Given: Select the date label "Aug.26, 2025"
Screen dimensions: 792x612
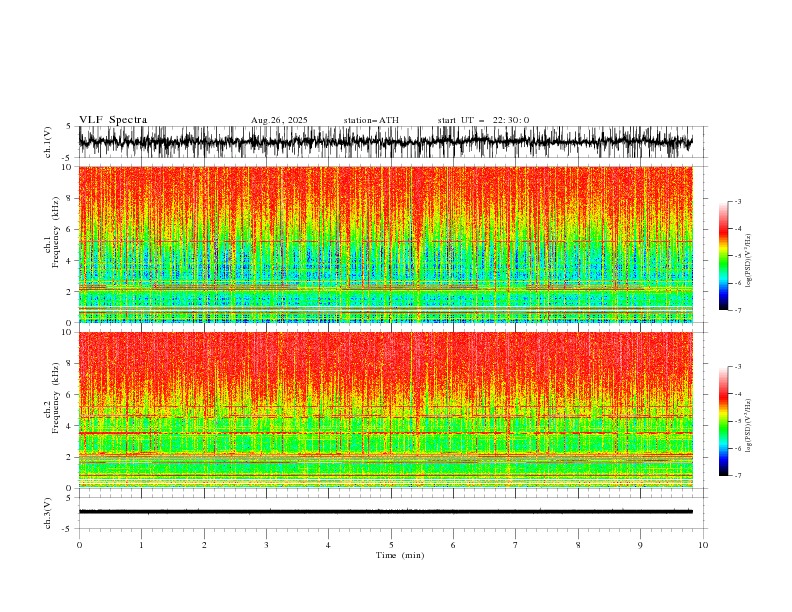Looking at the screenshot, I should (279, 120).
